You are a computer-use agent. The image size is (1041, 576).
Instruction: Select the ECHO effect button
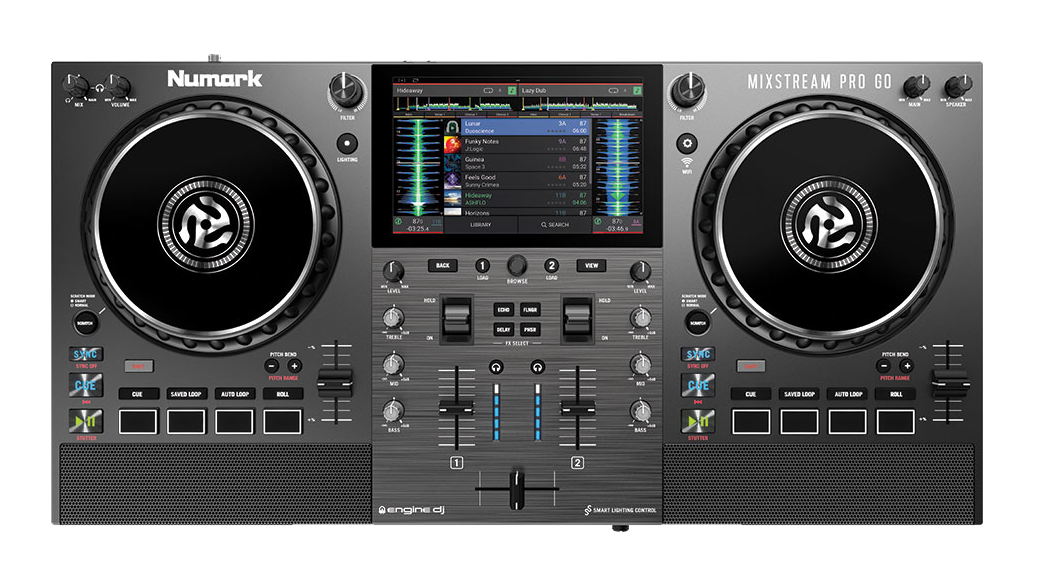click(503, 310)
